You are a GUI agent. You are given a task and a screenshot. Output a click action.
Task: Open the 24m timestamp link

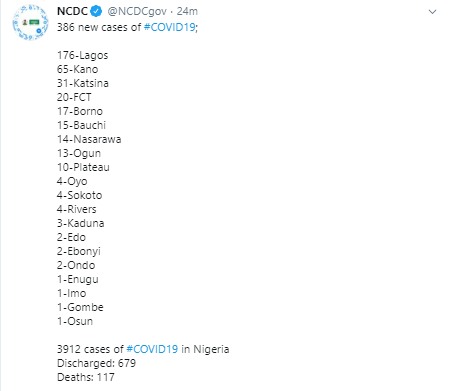pos(187,11)
